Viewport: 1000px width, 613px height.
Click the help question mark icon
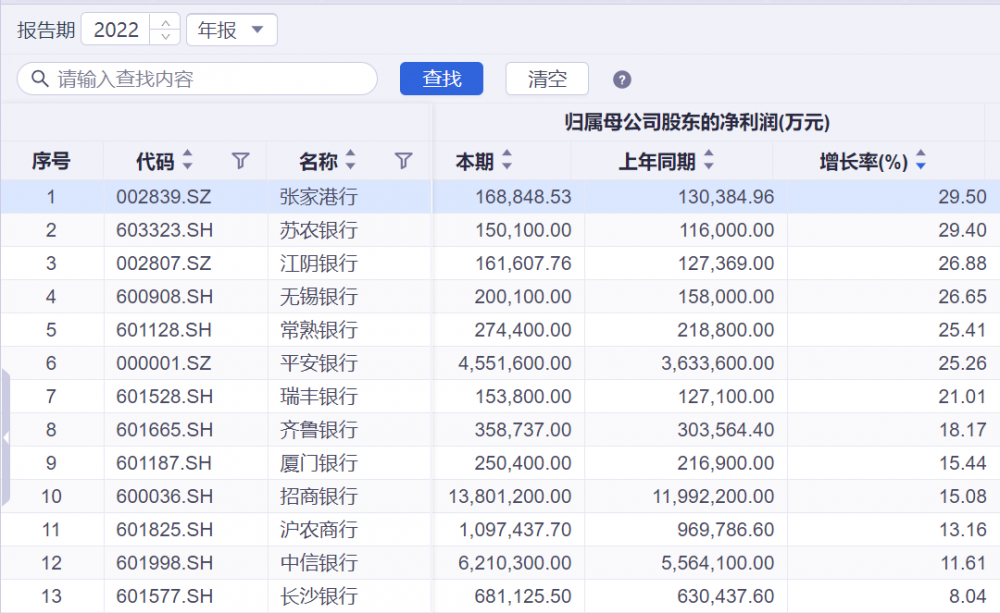point(622,80)
